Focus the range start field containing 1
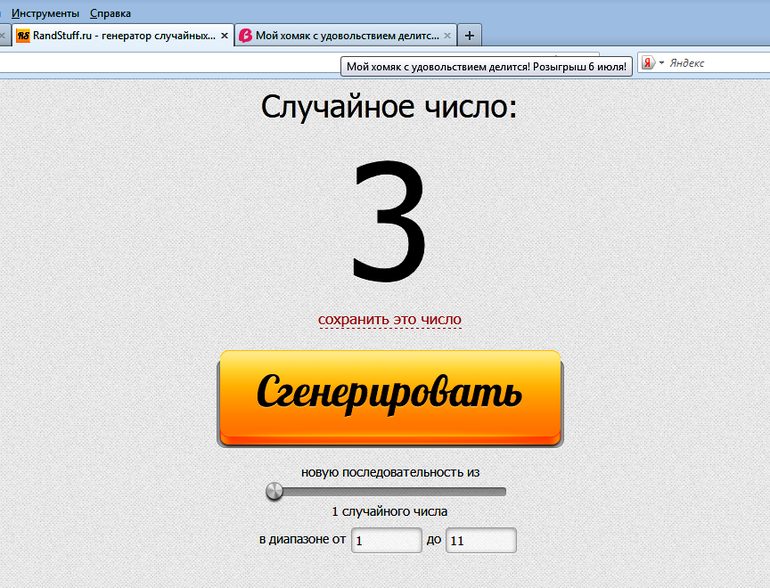770x588 pixels. tap(386, 540)
